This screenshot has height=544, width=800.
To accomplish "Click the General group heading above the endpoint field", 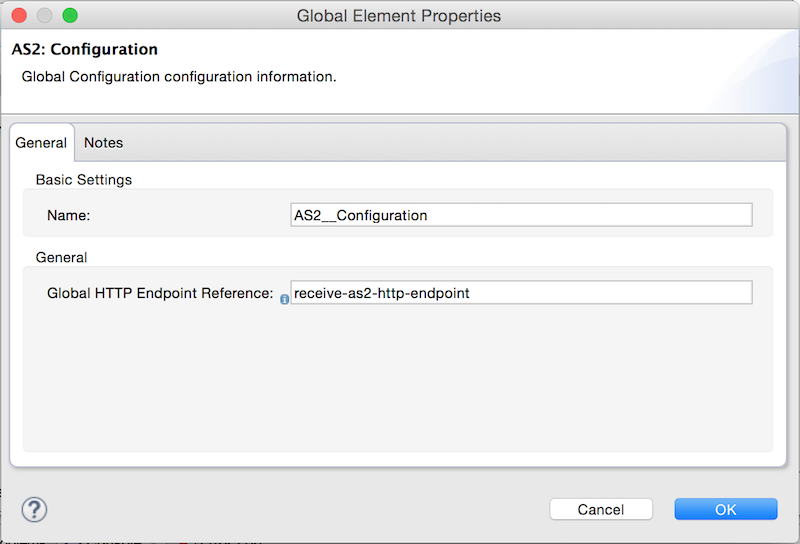I will [61, 257].
